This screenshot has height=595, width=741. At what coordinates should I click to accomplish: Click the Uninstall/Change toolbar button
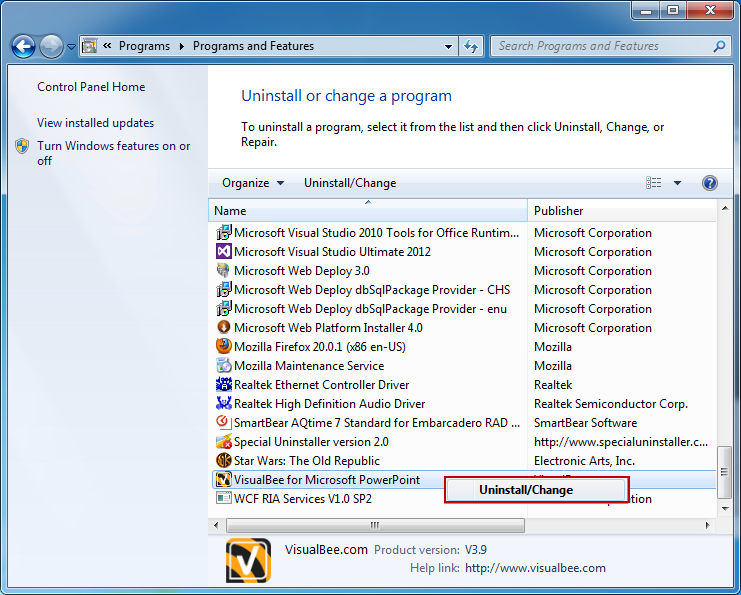350,183
